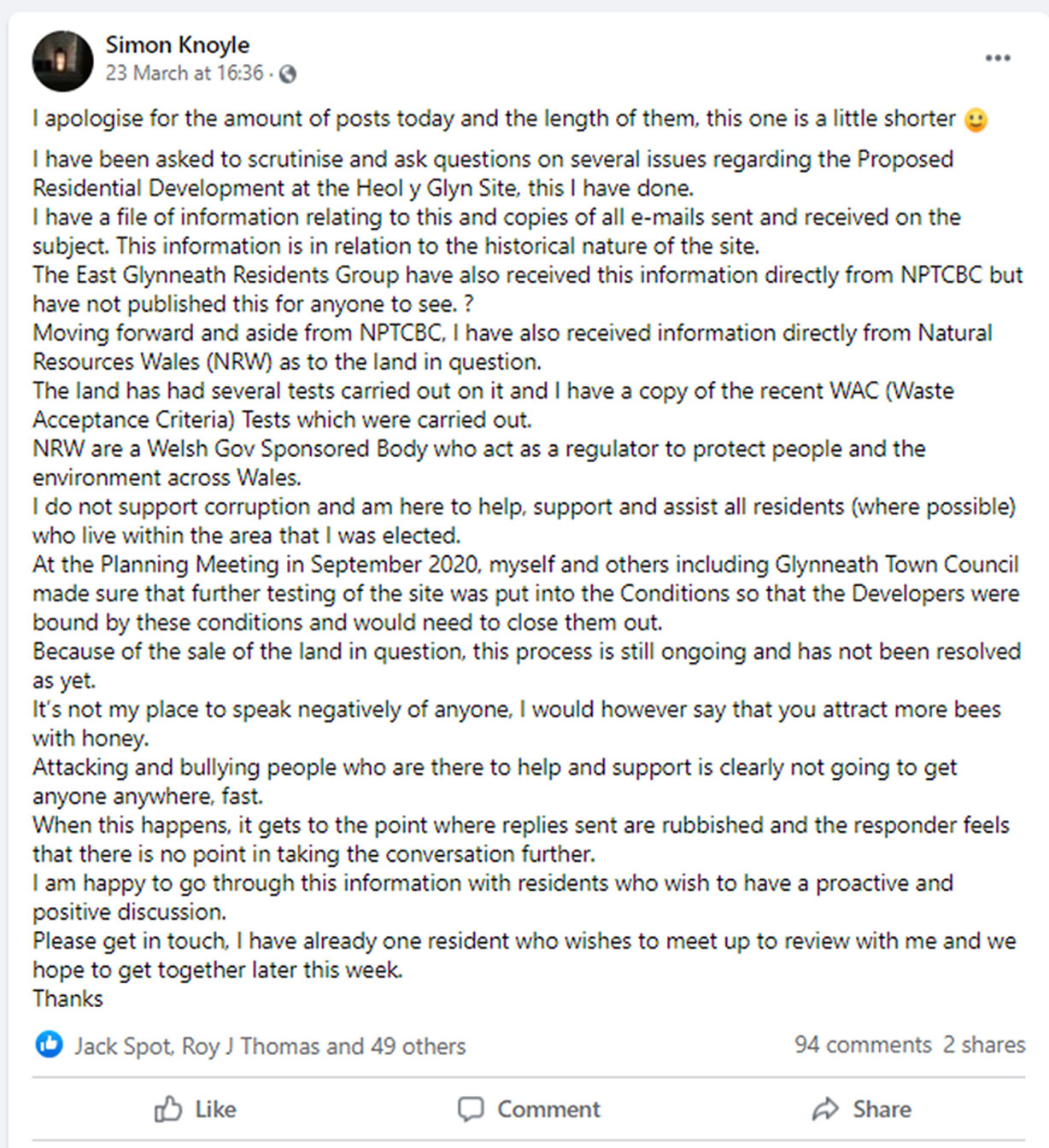
Task: Open Simon Knoyle's profile name link
Action: 178,44
